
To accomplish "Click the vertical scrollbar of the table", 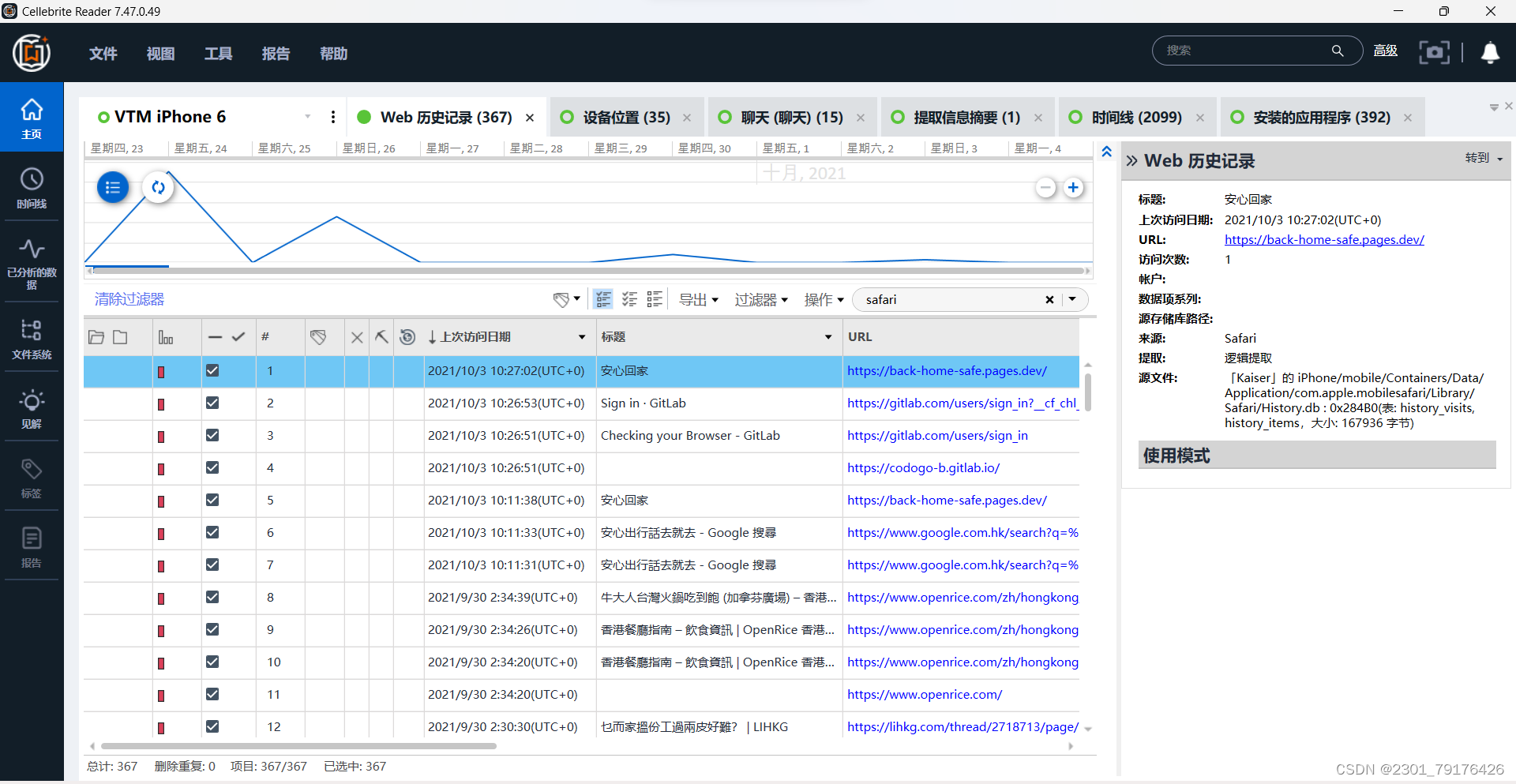I will coord(1087,392).
